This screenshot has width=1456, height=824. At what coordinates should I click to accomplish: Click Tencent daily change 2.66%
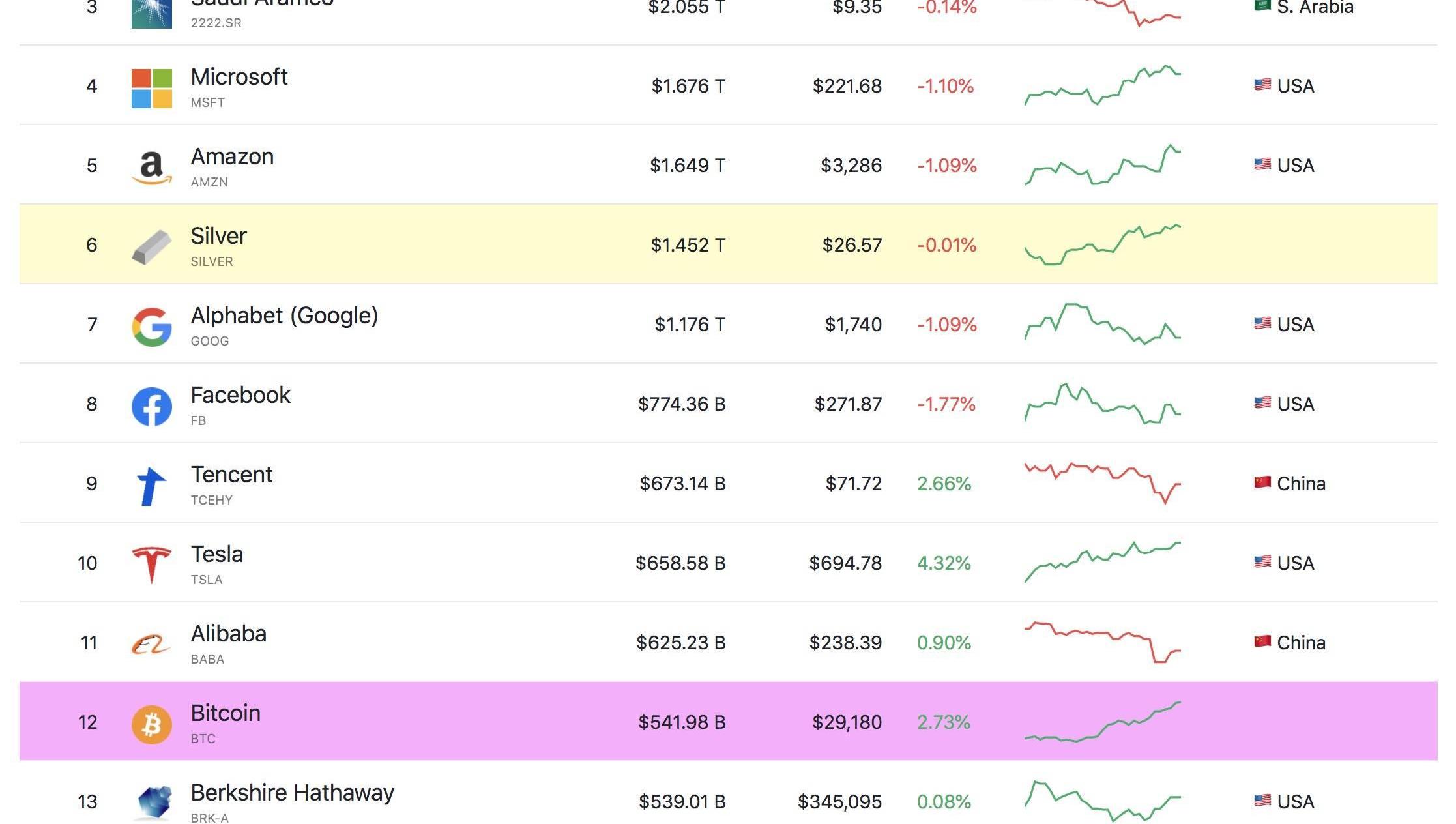pyautogui.click(x=944, y=484)
